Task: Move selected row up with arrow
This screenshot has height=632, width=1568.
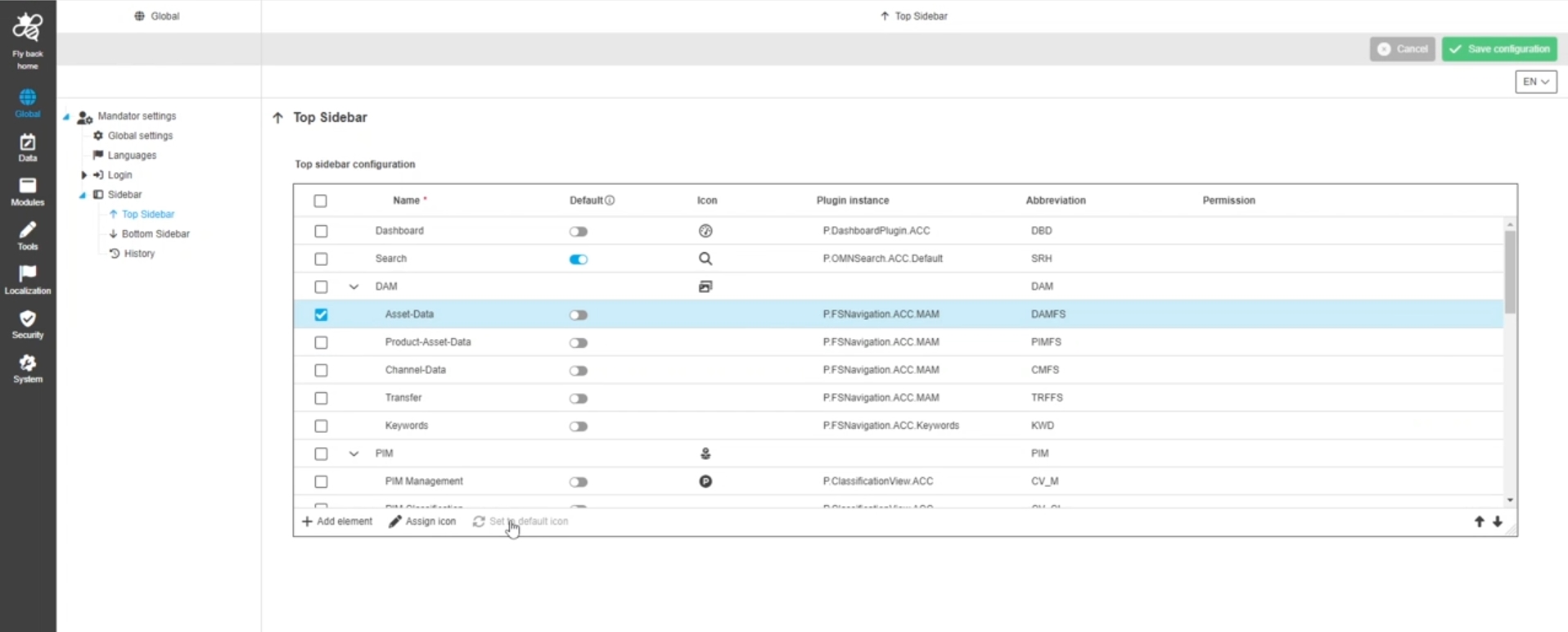Action: (x=1479, y=521)
